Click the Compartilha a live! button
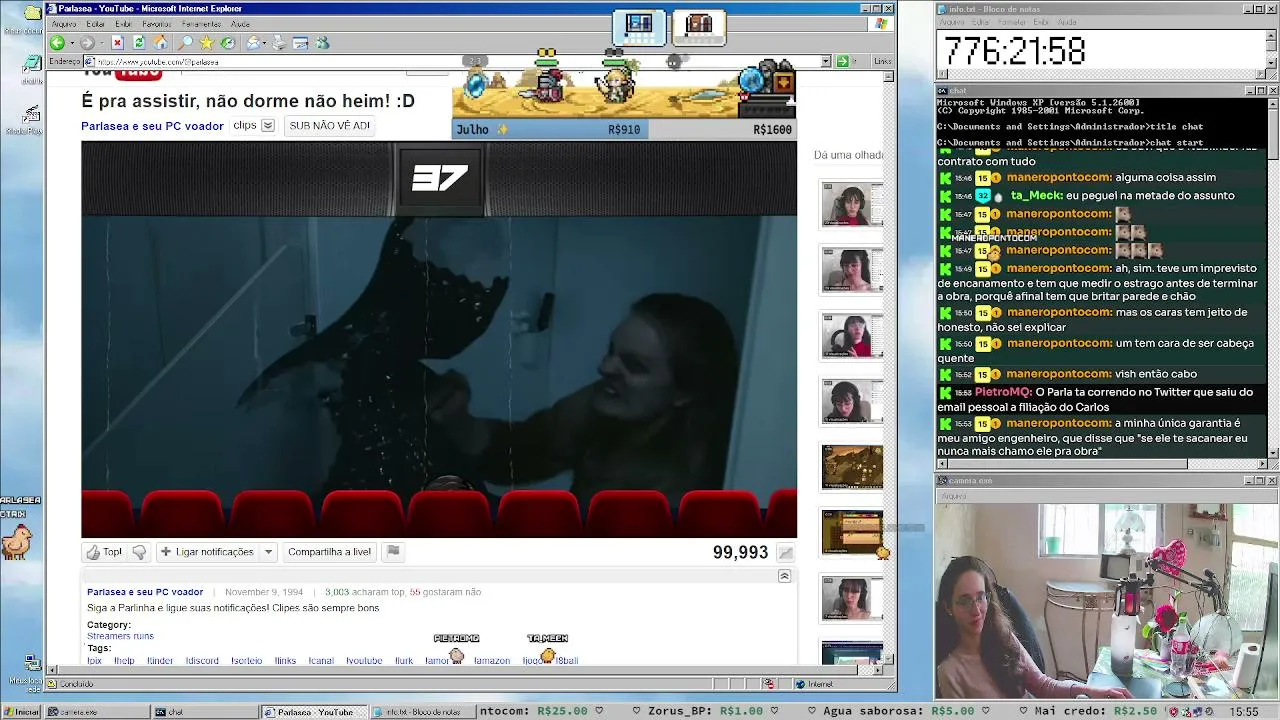 (329, 552)
